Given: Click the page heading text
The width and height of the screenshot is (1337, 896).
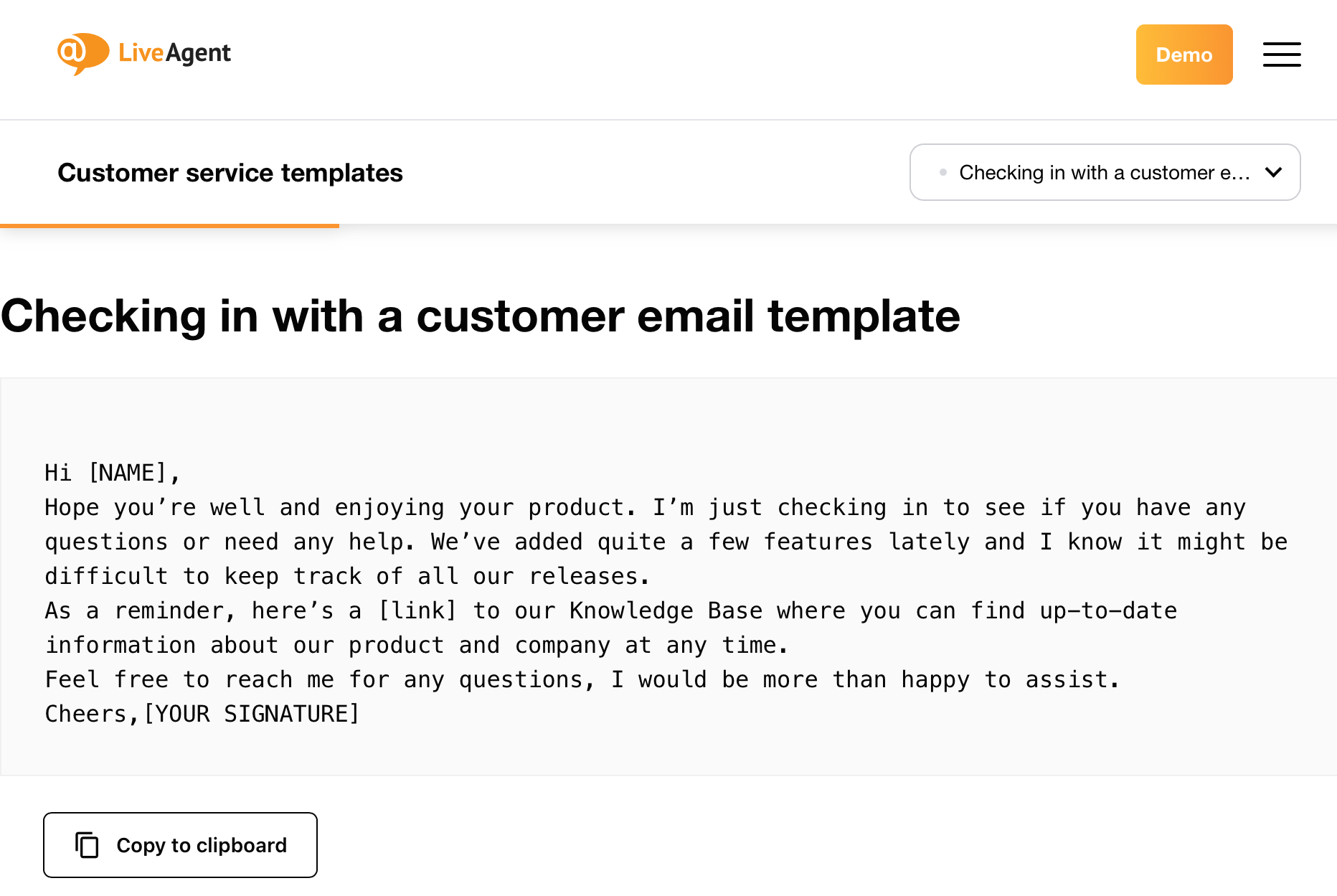Looking at the screenshot, I should (481, 316).
